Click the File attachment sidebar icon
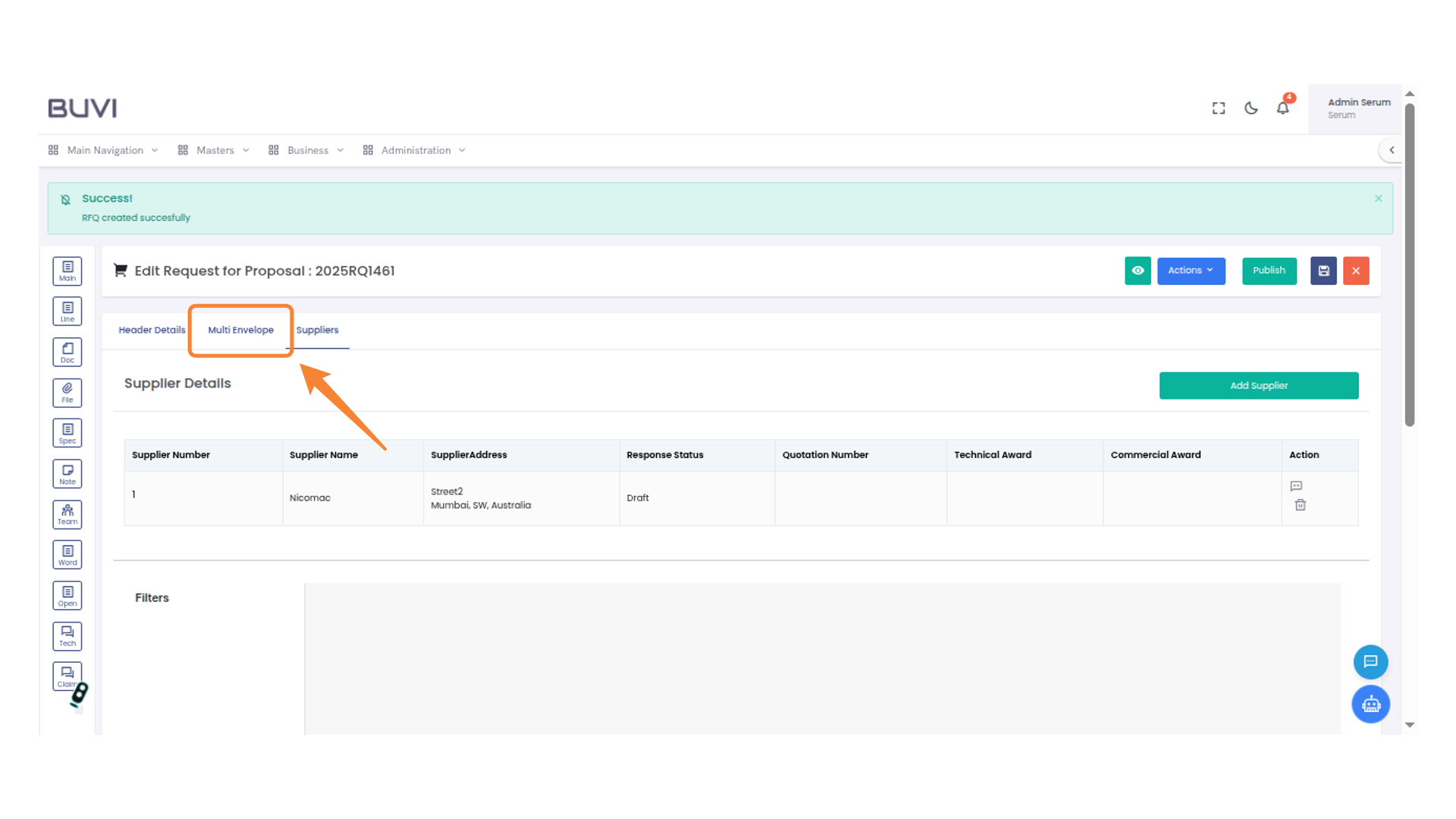The height and width of the screenshot is (819, 1456). [67, 393]
